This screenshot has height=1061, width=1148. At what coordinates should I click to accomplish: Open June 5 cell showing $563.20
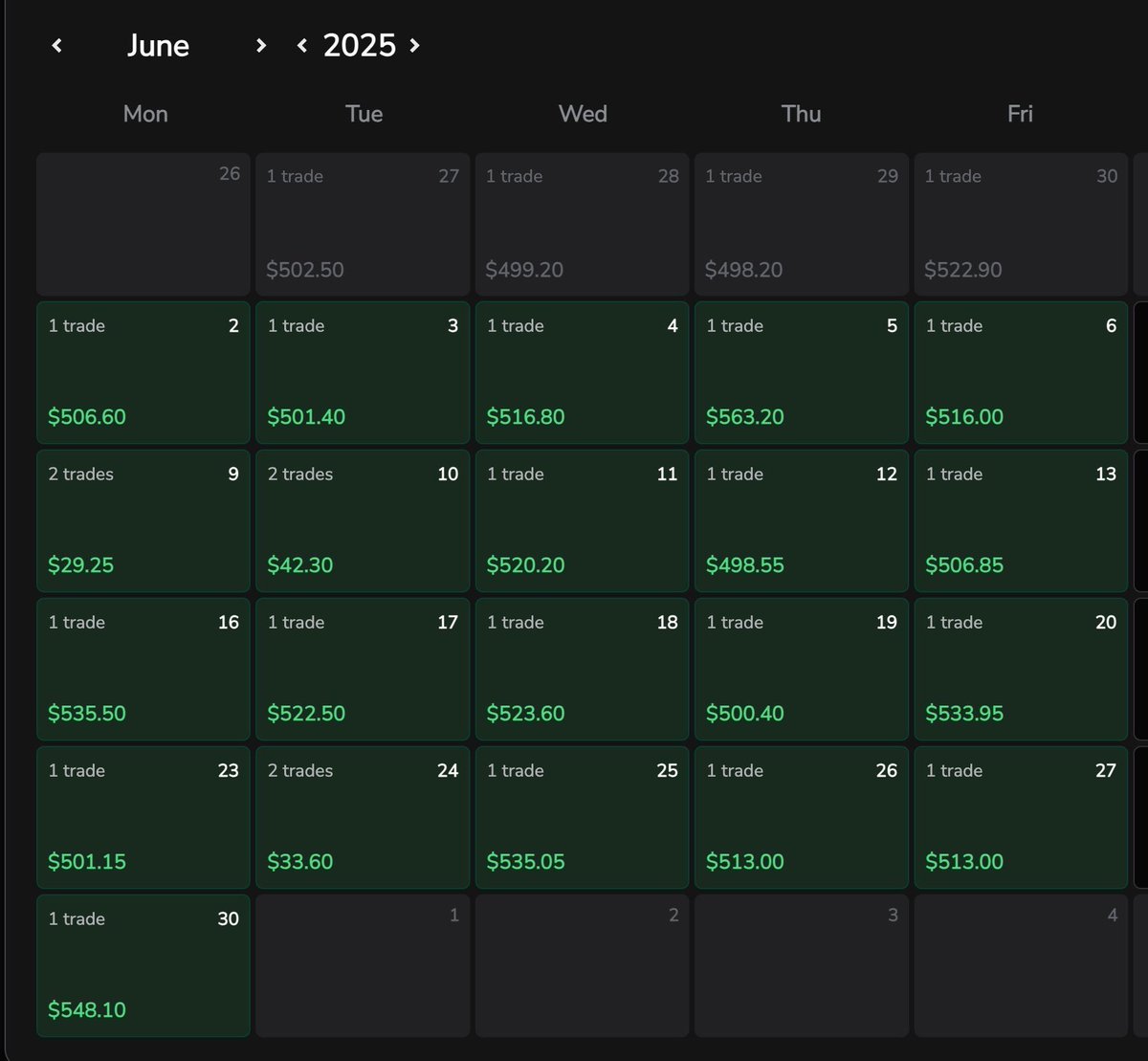pos(802,373)
